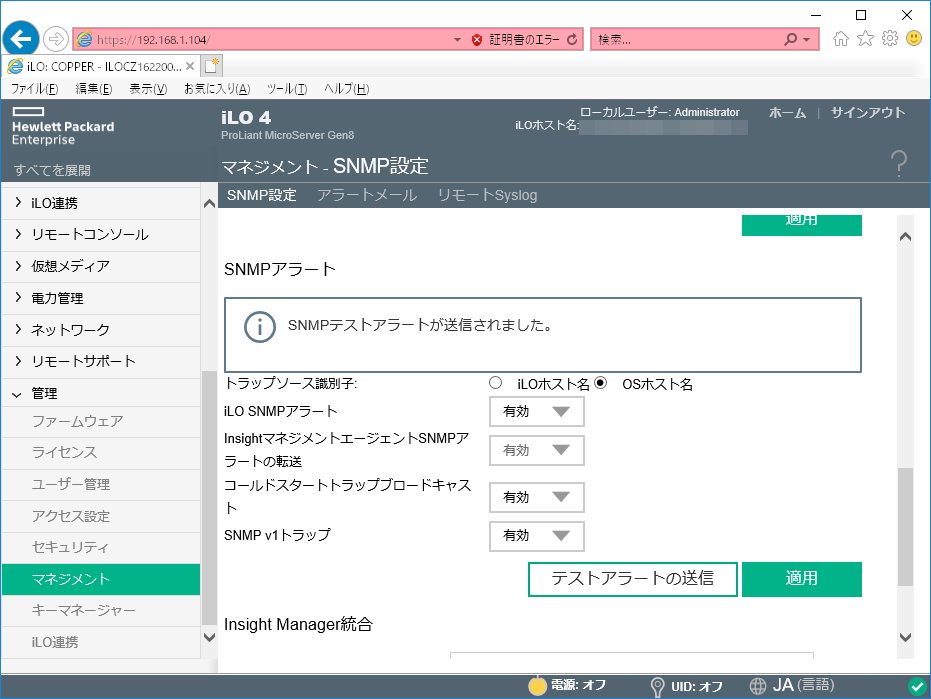Open the cold start trap broadcast dropdown

(537, 497)
